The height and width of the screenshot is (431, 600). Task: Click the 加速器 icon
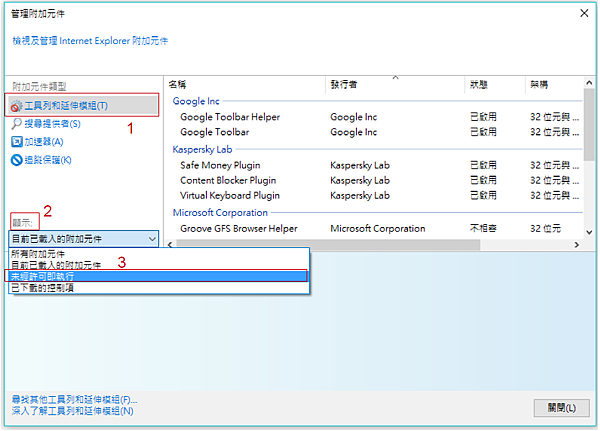coord(16,142)
